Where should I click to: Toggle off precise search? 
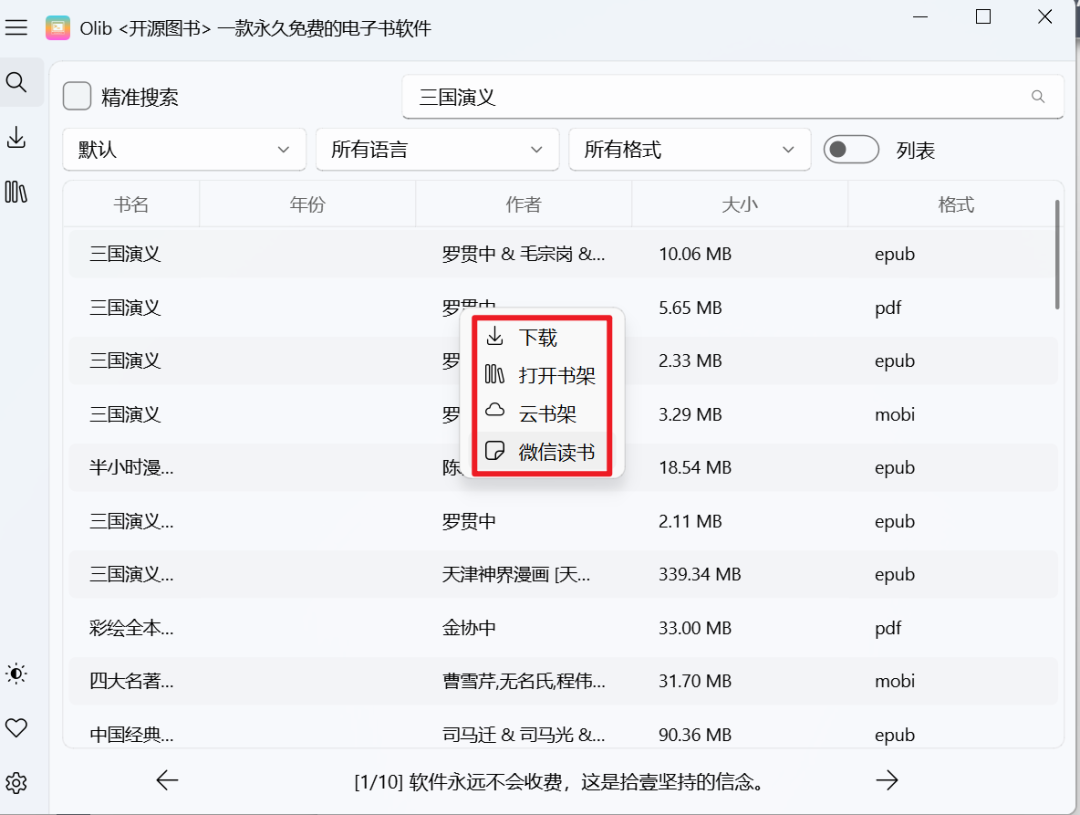pos(76,95)
